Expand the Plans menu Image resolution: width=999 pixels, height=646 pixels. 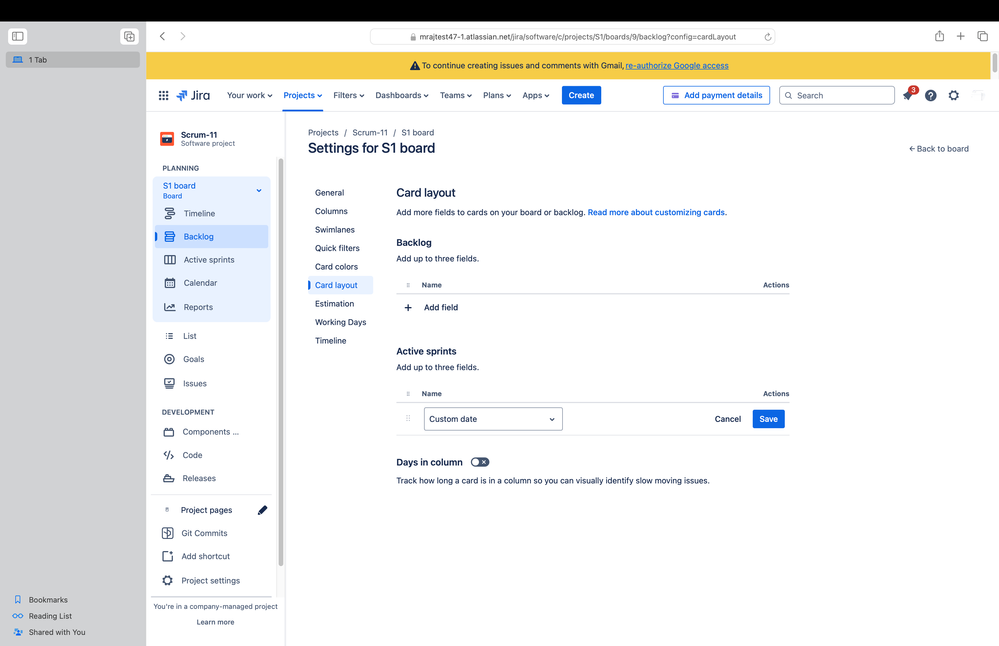pyautogui.click(x=497, y=96)
